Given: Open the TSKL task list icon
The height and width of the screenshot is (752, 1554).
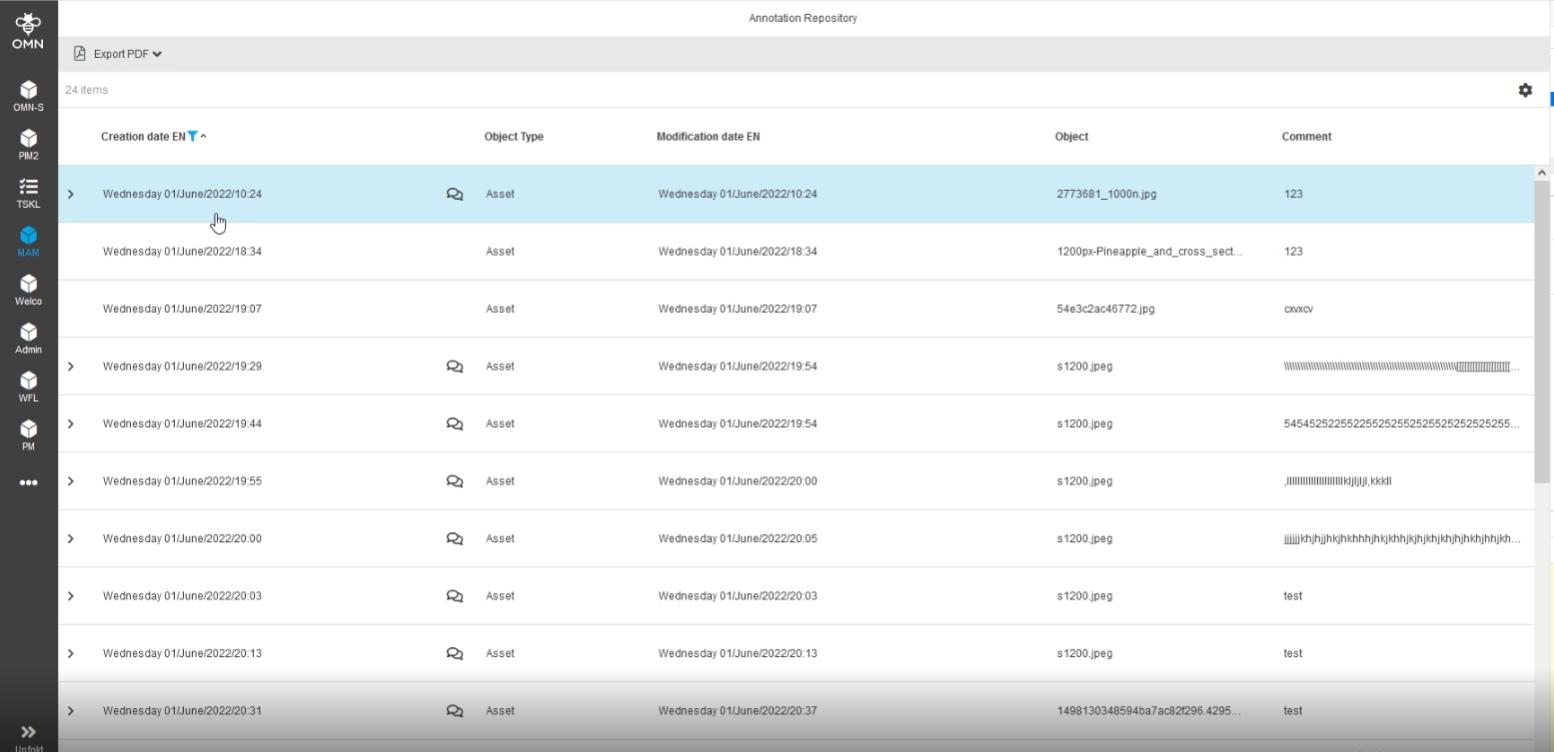Looking at the screenshot, I should tap(28, 190).
